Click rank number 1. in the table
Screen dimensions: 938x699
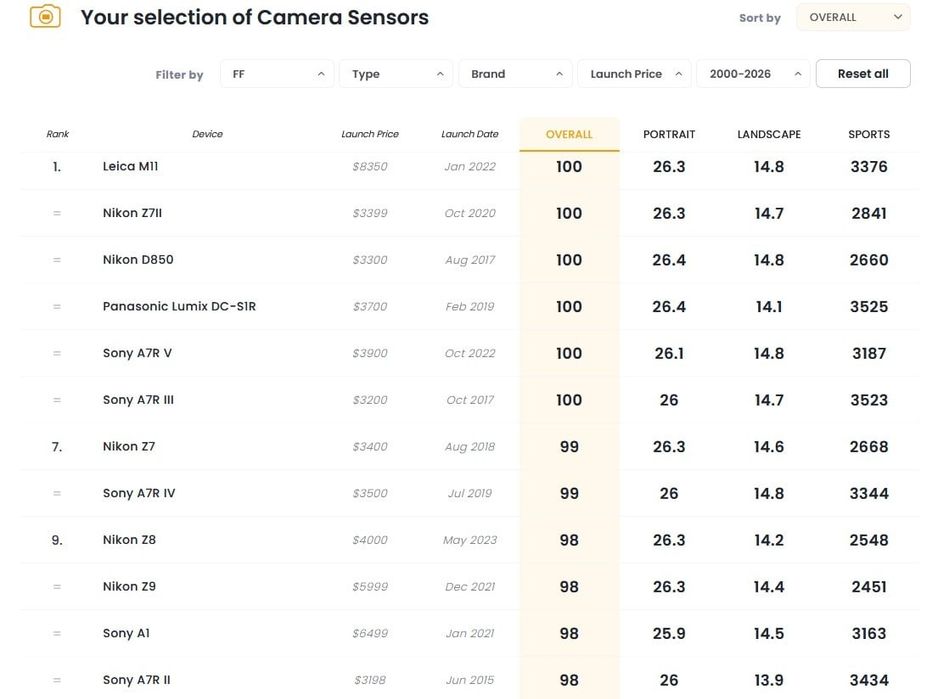click(57, 166)
